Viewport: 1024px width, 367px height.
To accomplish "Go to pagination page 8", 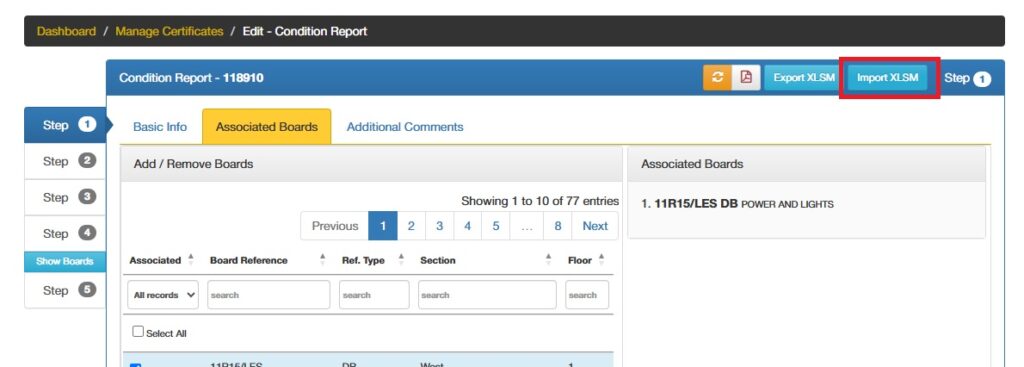I will (558, 226).
